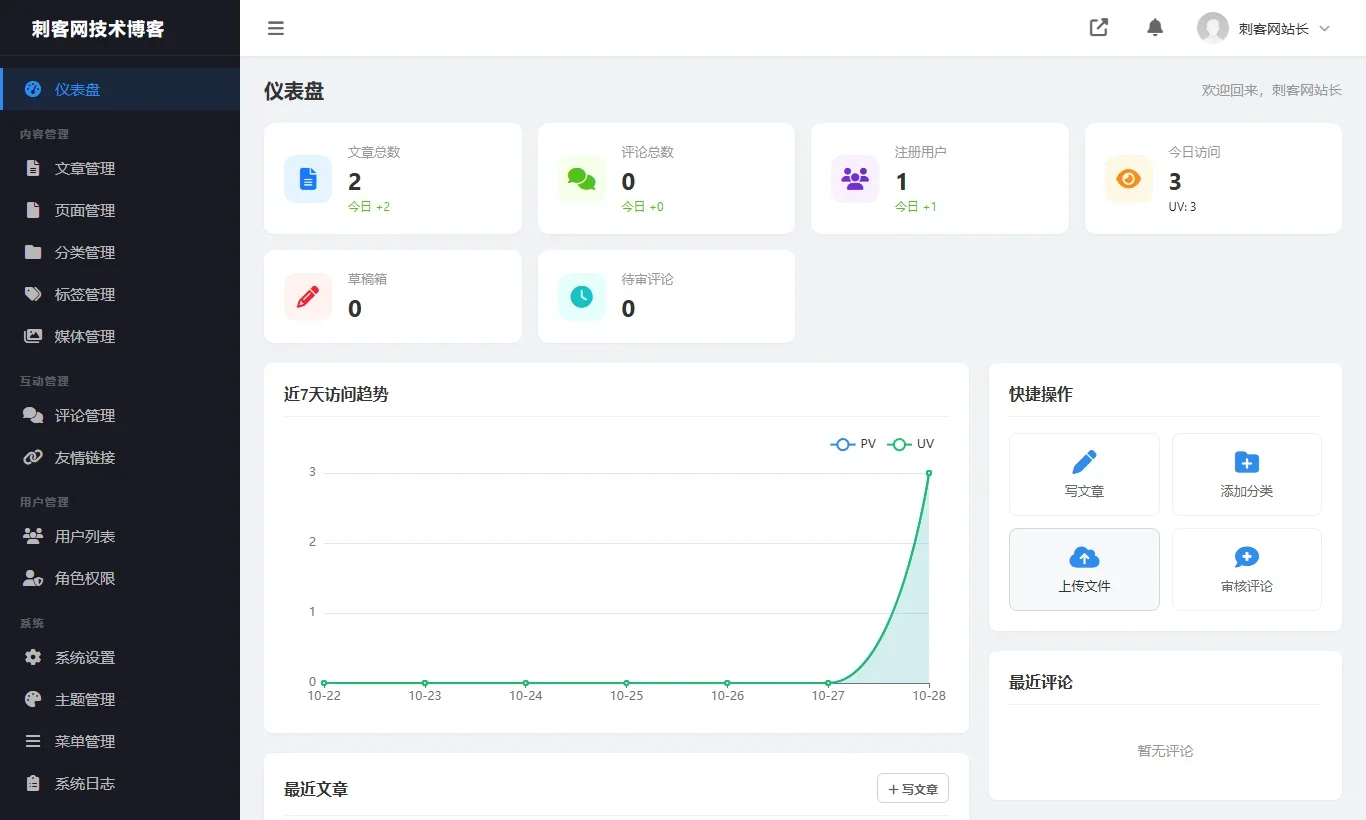Open 用户列表 in sidebar

[x=120, y=537]
